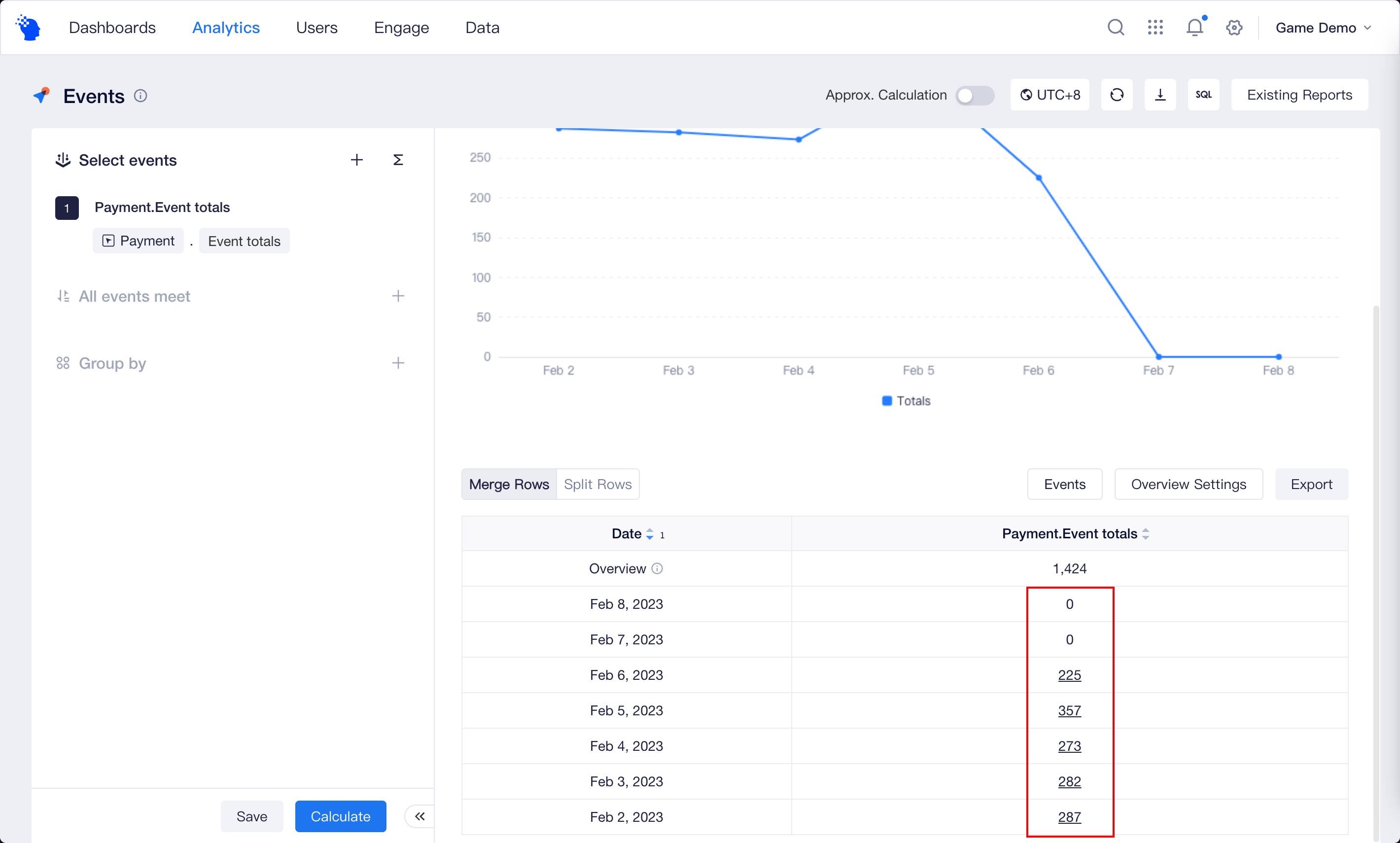Click the Feb 4 chart data point
The height and width of the screenshot is (843, 1400).
coord(799,139)
